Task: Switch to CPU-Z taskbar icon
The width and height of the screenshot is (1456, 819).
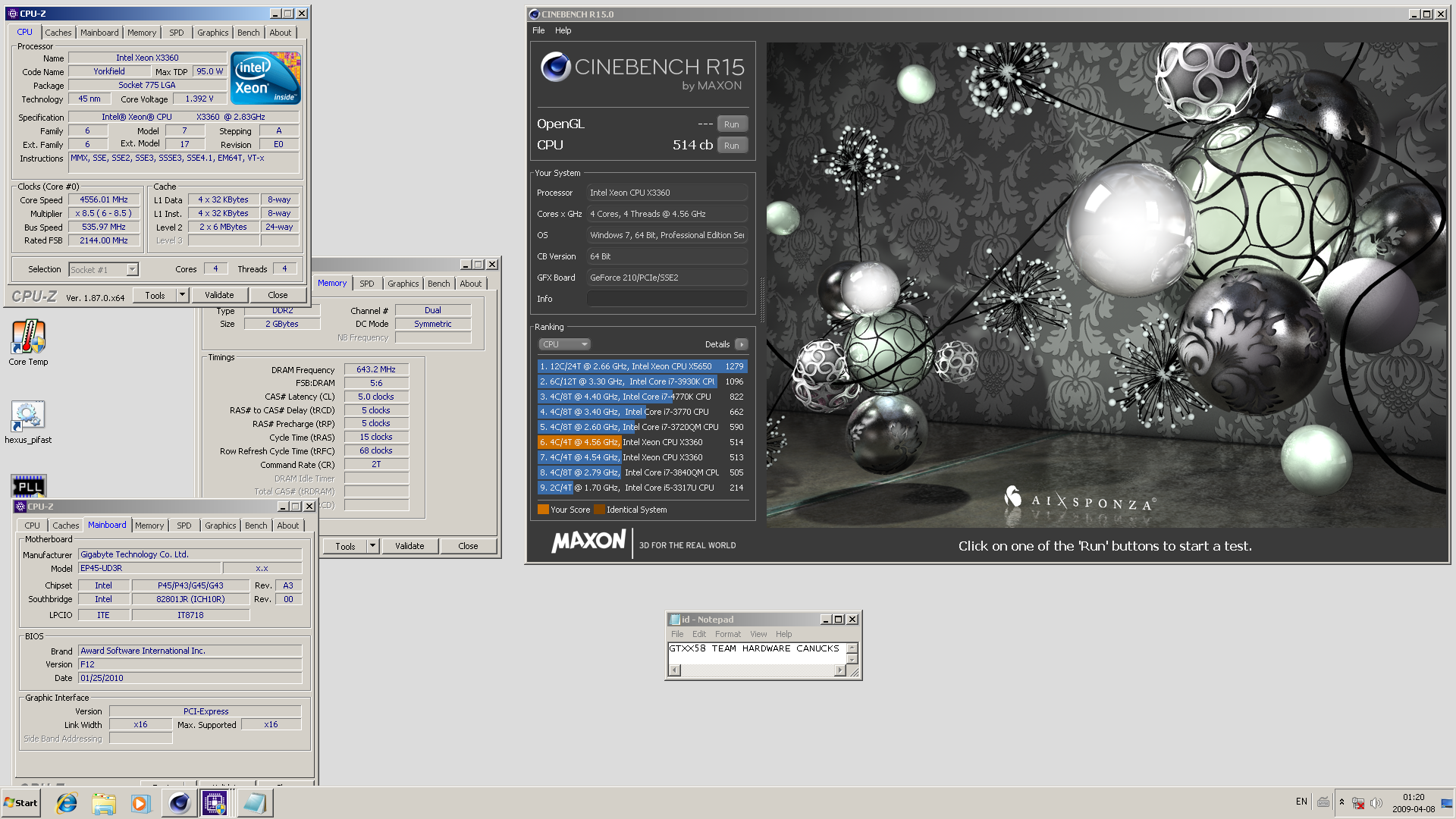Action: (215, 803)
